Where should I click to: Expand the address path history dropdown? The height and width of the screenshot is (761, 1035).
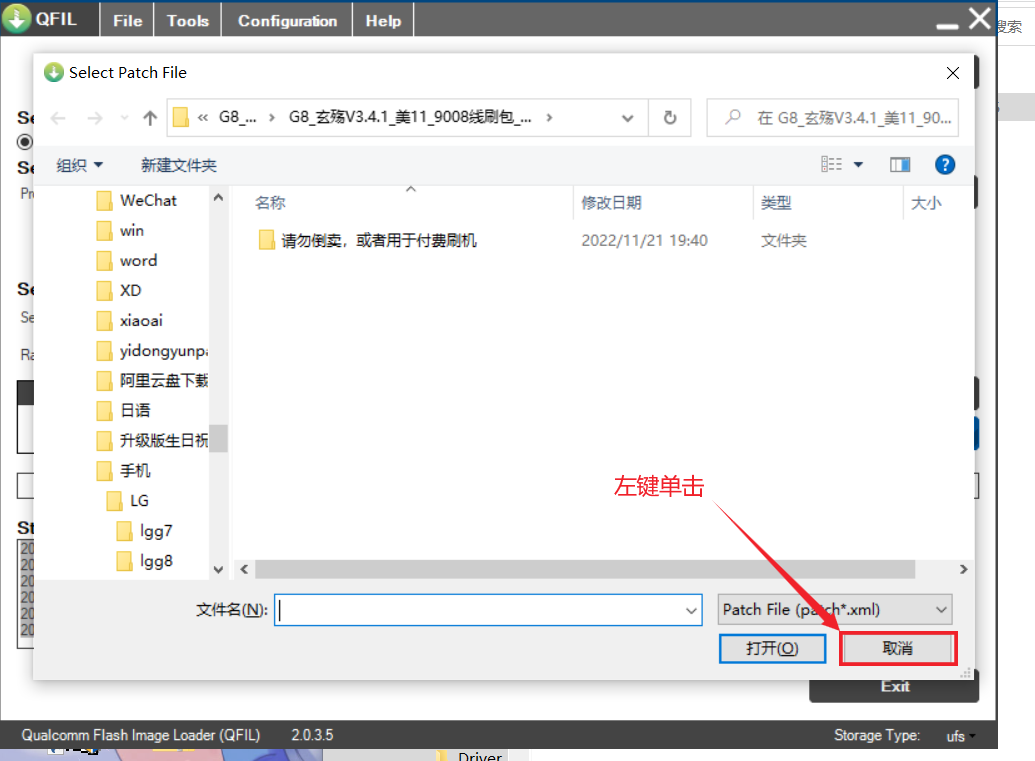click(x=628, y=118)
